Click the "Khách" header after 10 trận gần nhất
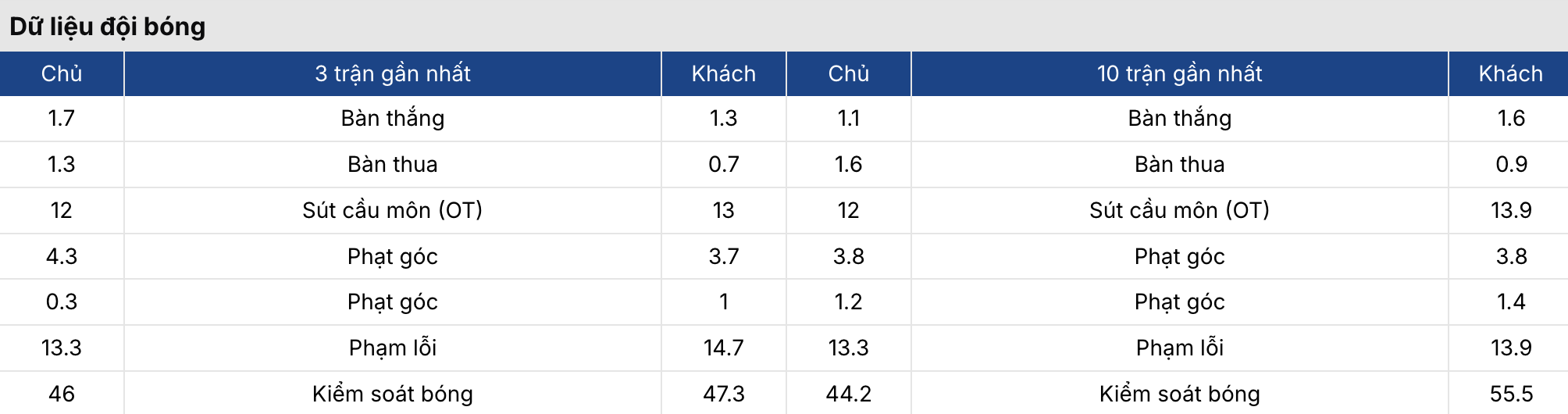This screenshot has width=1568, height=414. tap(1510, 73)
